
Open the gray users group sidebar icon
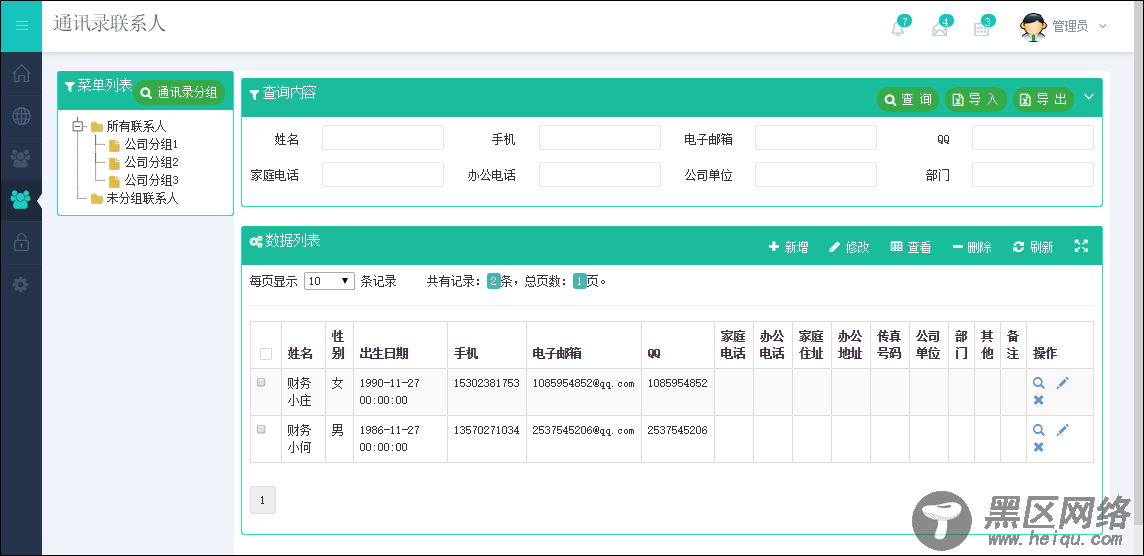click(21, 158)
